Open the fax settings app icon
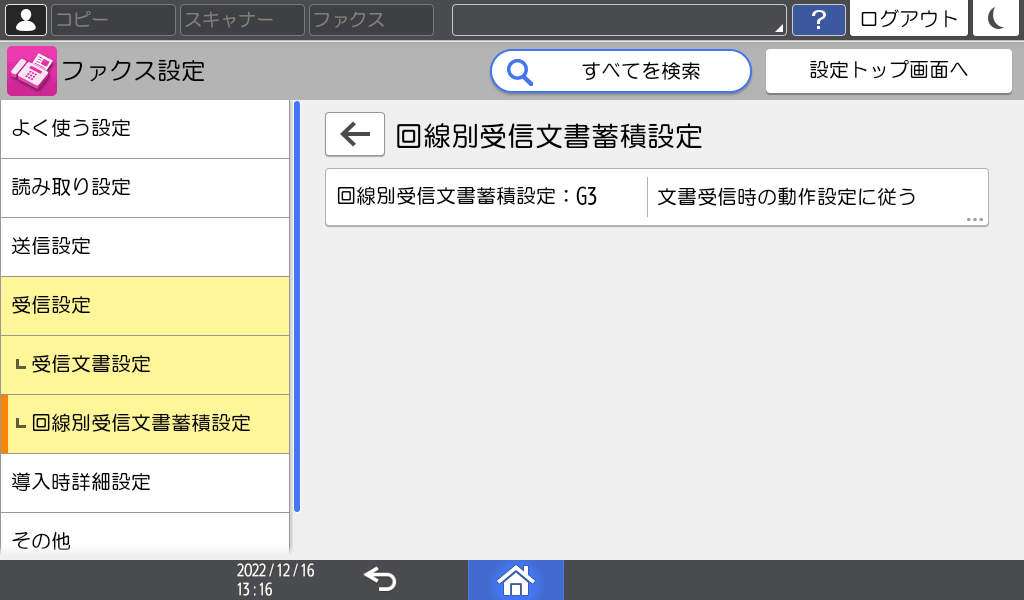The height and width of the screenshot is (600, 1024). (31, 70)
